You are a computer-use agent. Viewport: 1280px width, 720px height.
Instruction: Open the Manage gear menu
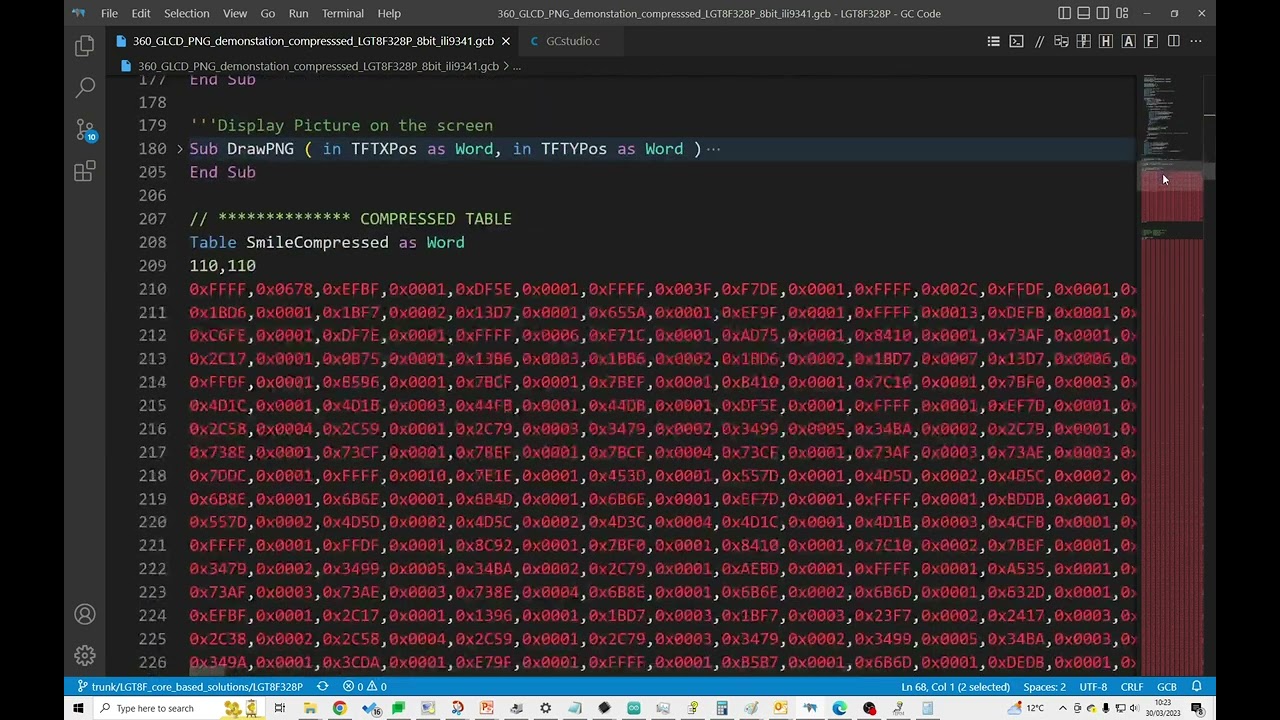click(85, 656)
